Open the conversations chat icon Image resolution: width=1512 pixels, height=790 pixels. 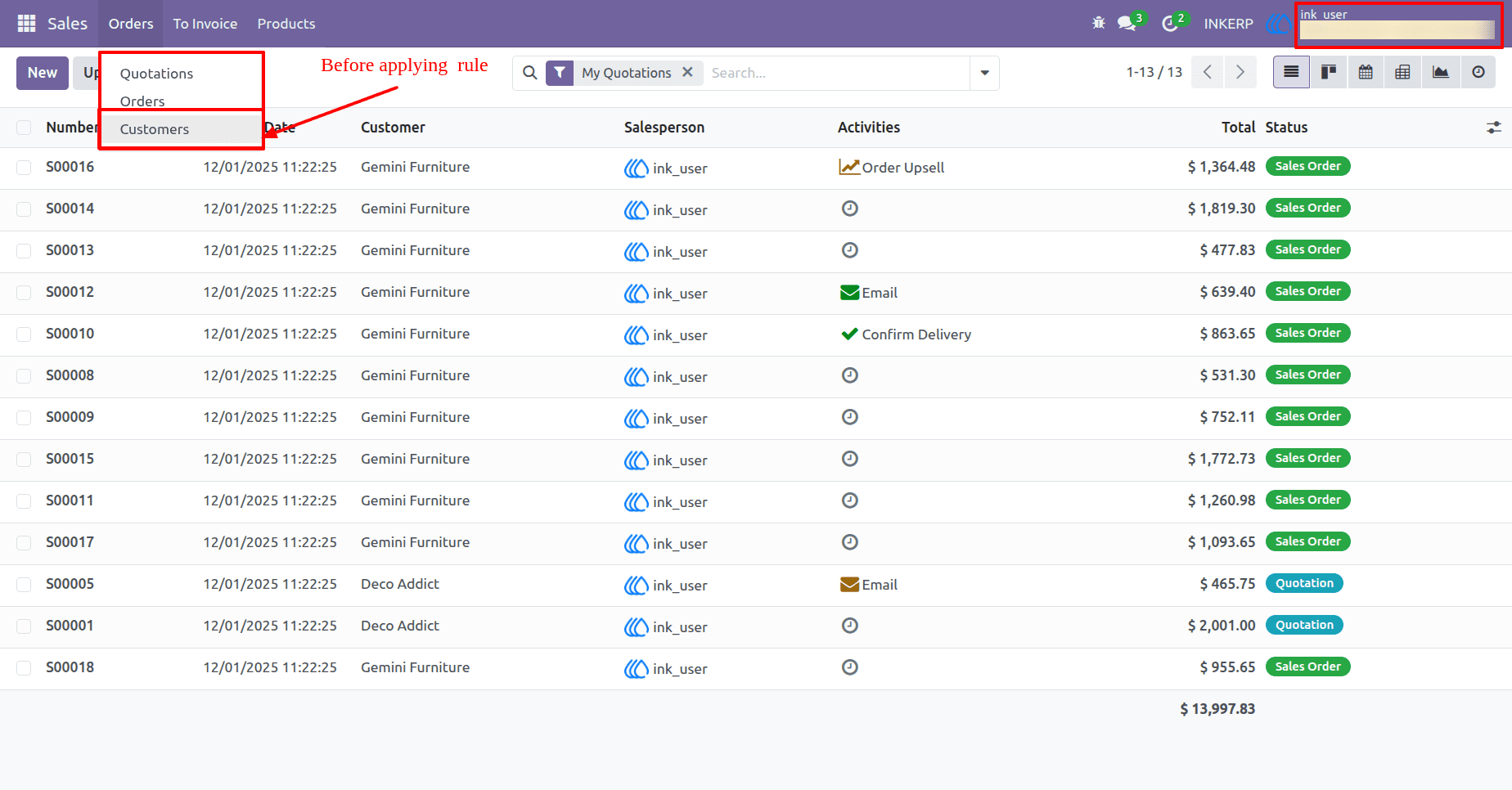(x=1127, y=24)
